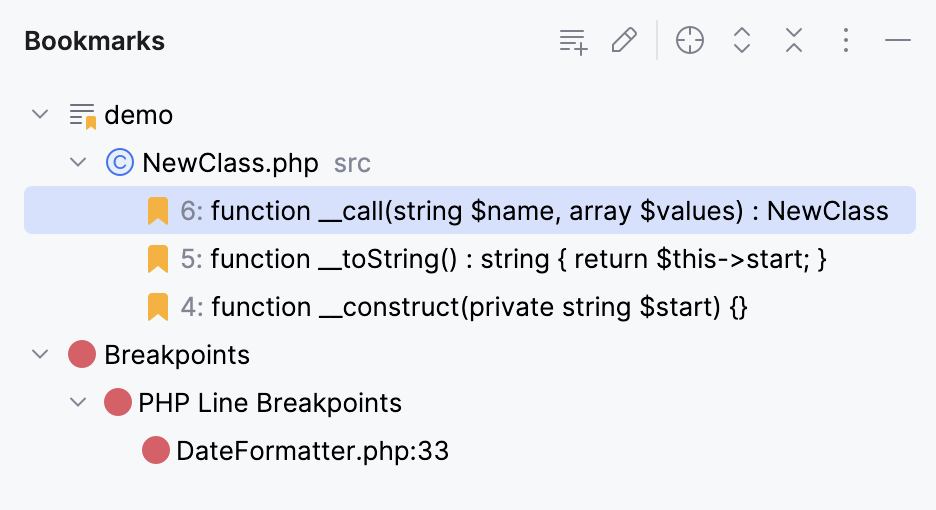Image resolution: width=936 pixels, height=510 pixels.
Task: Click the Edit pencil icon
Action: click(624, 41)
